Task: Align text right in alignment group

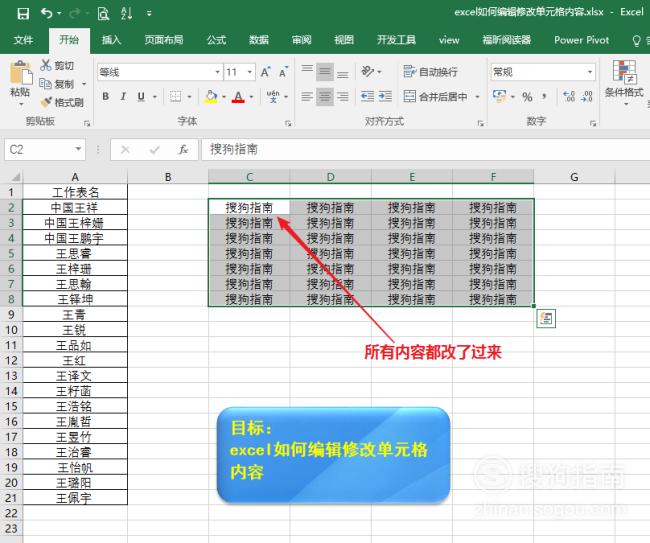Action: click(x=342, y=97)
